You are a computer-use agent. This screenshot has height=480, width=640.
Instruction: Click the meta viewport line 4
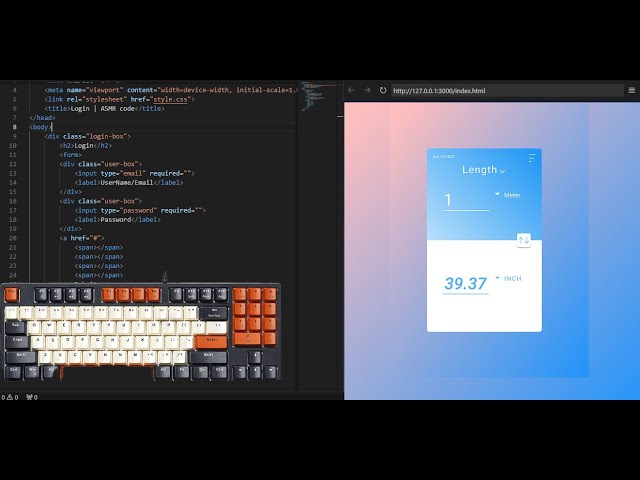[171, 90]
